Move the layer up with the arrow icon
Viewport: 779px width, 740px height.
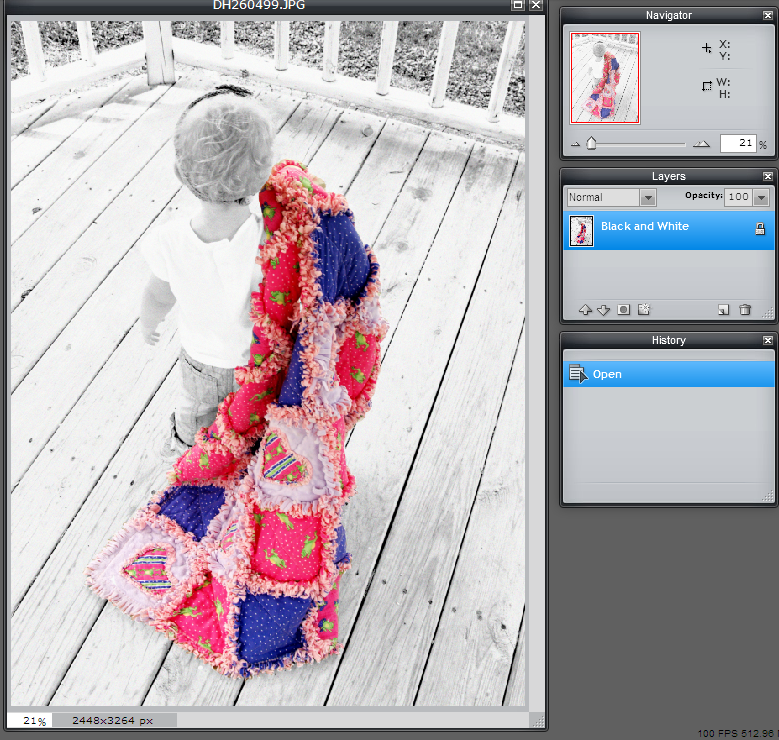coord(585,310)
